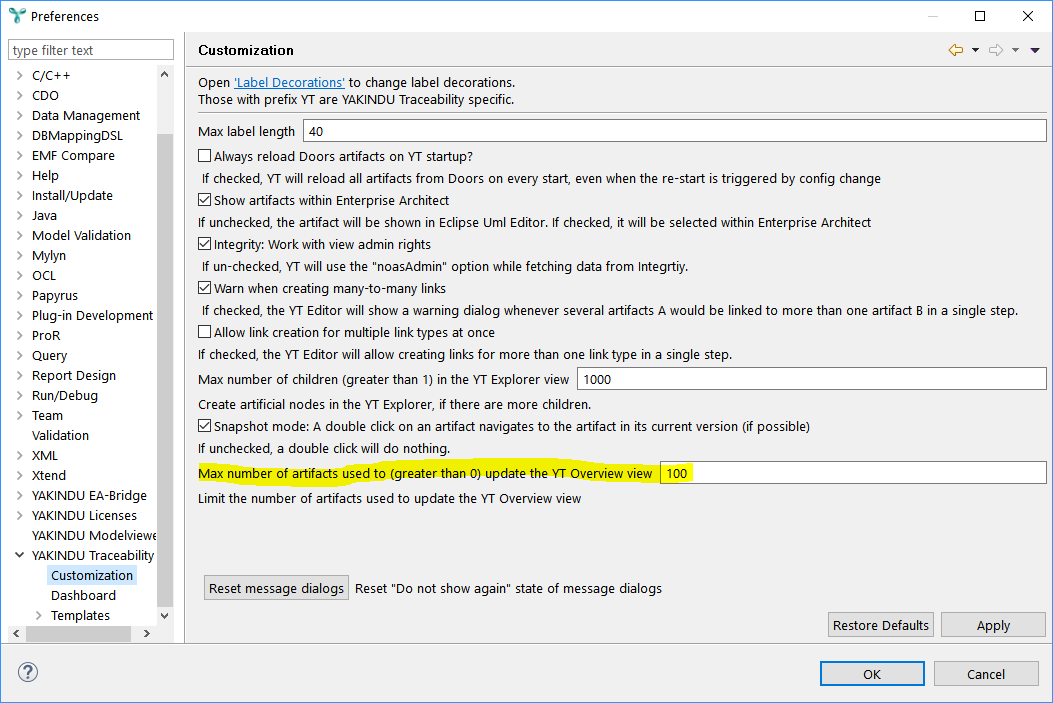1053x703 pixels.
Task: Select the Plug-in Development entry
Action: click(92, 316)
